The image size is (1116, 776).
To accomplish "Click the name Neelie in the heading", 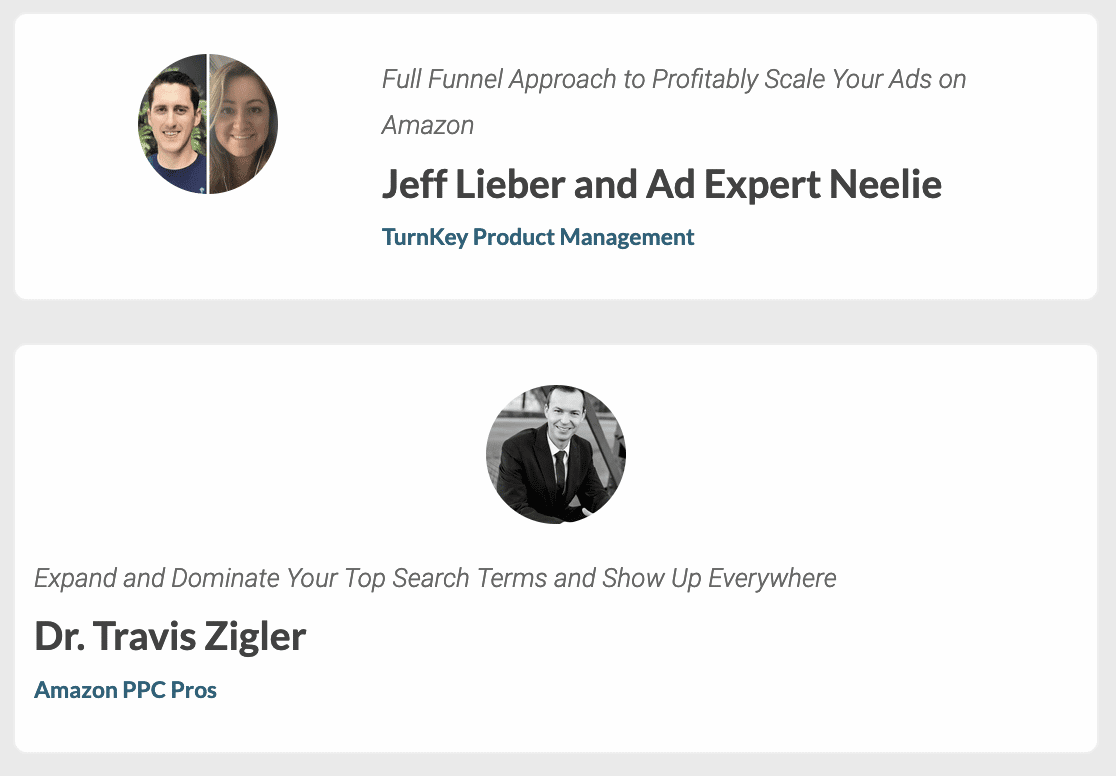I will (x=885, y=184).
